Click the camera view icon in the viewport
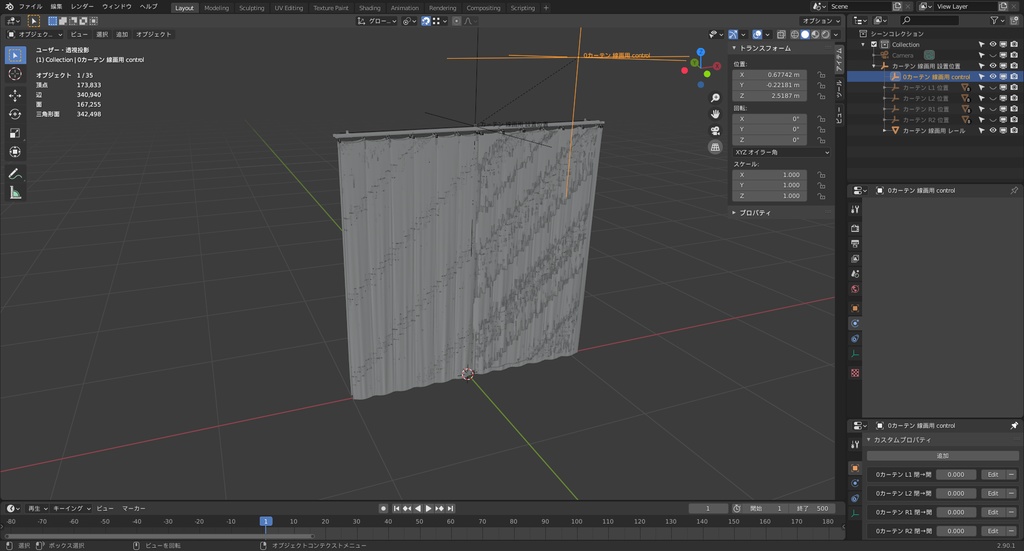The image size is (1024, 551). [x=715, y=130]
